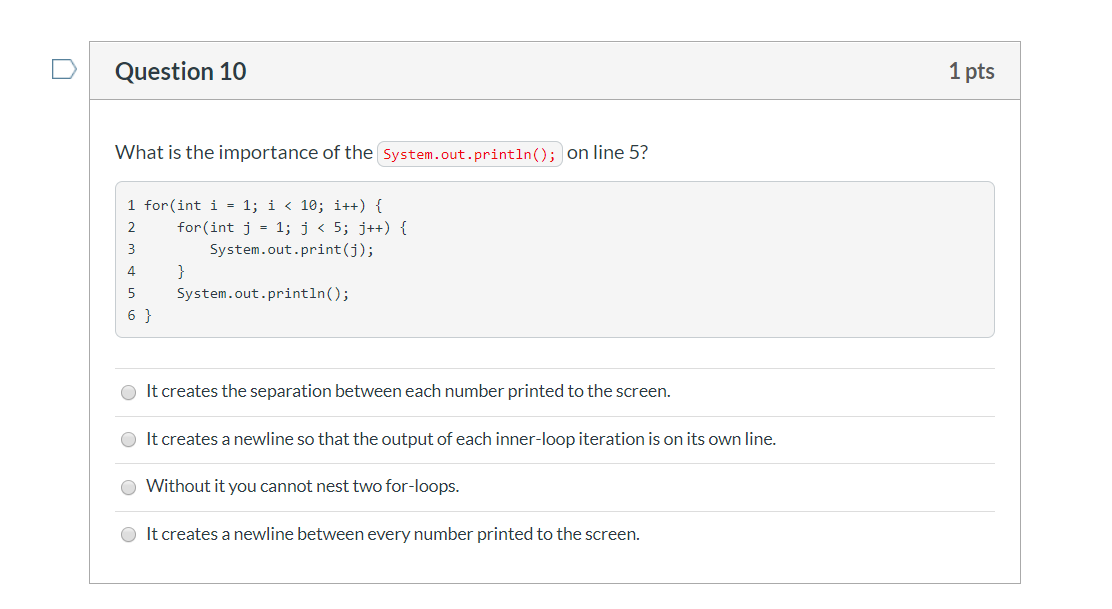The height and width of the screenshot is (609, 1112).
Task: Click answer text 'It creates the separation between each number'
Action: pos(408,391)
